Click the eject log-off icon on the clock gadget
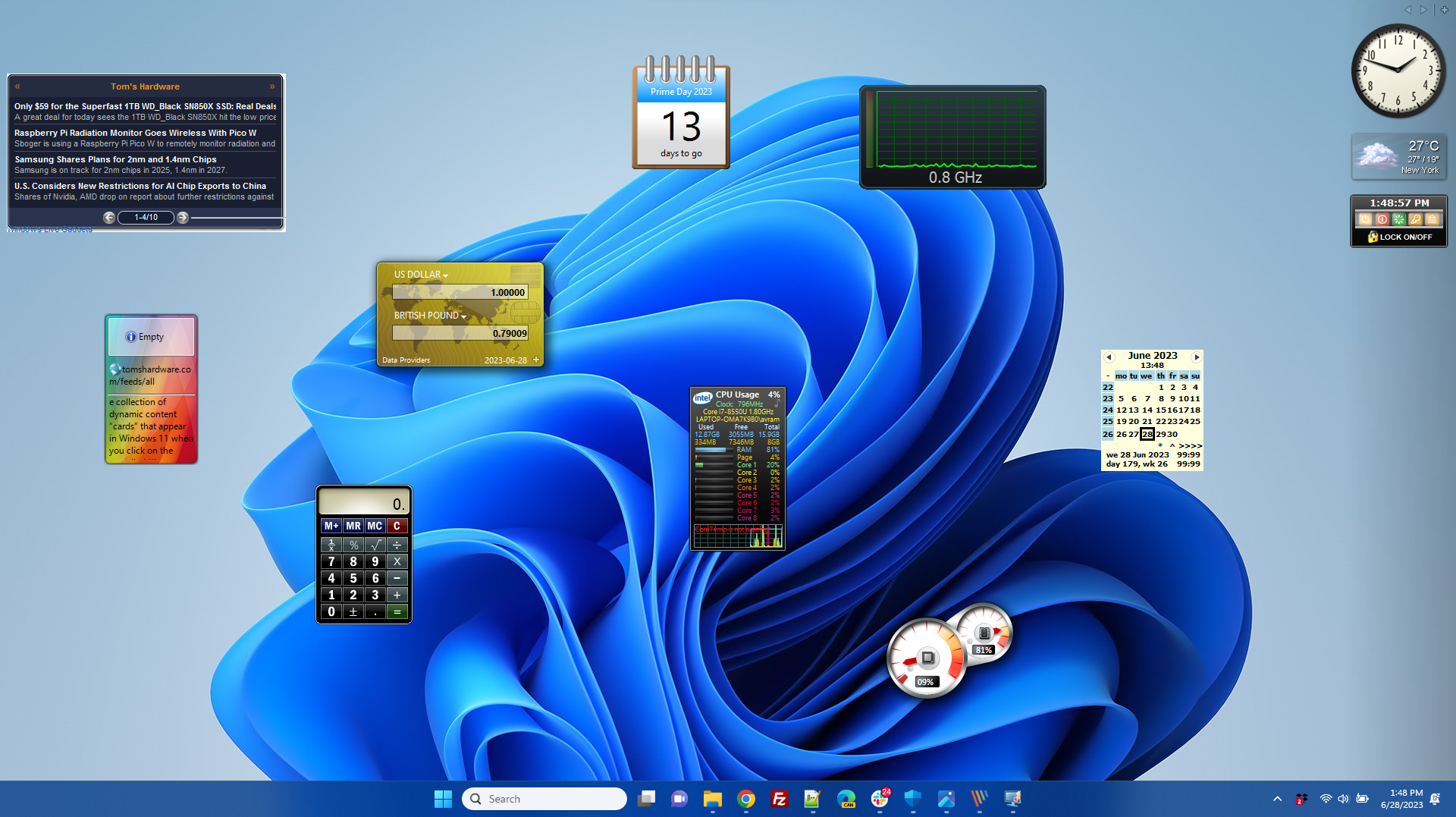Viewport: 1456px width, 817px height. (x=1432, y=219)
